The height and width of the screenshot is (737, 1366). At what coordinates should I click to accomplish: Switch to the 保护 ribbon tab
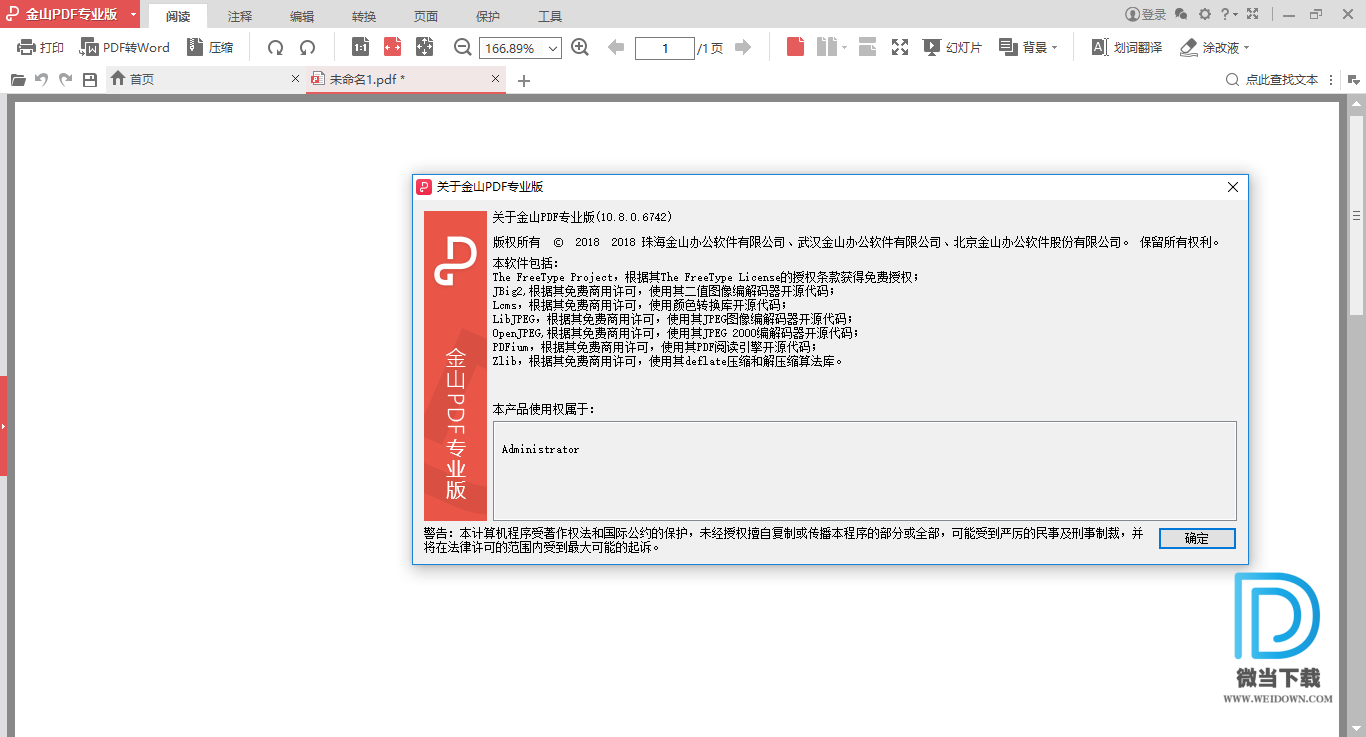(x=488, y=16)
